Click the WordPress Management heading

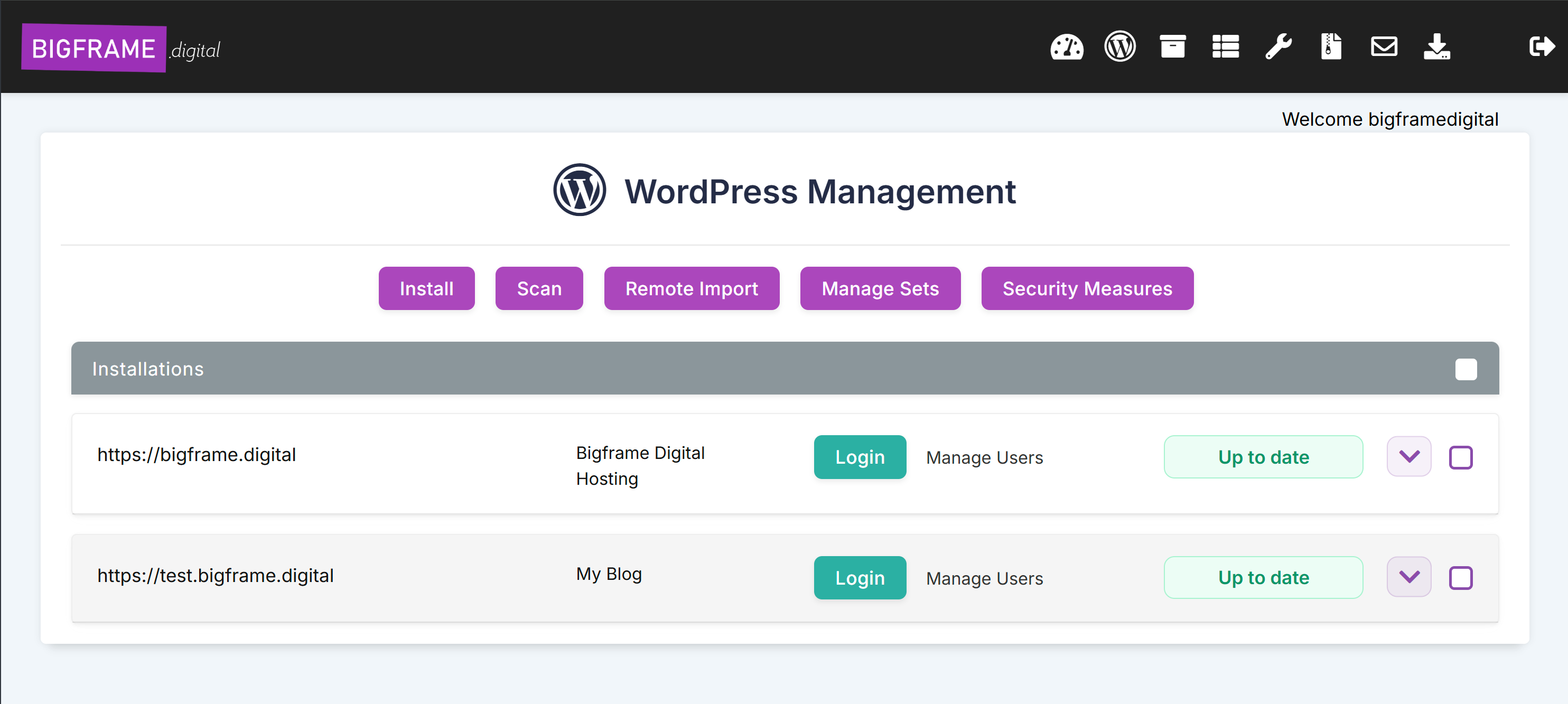pos(820,192)
